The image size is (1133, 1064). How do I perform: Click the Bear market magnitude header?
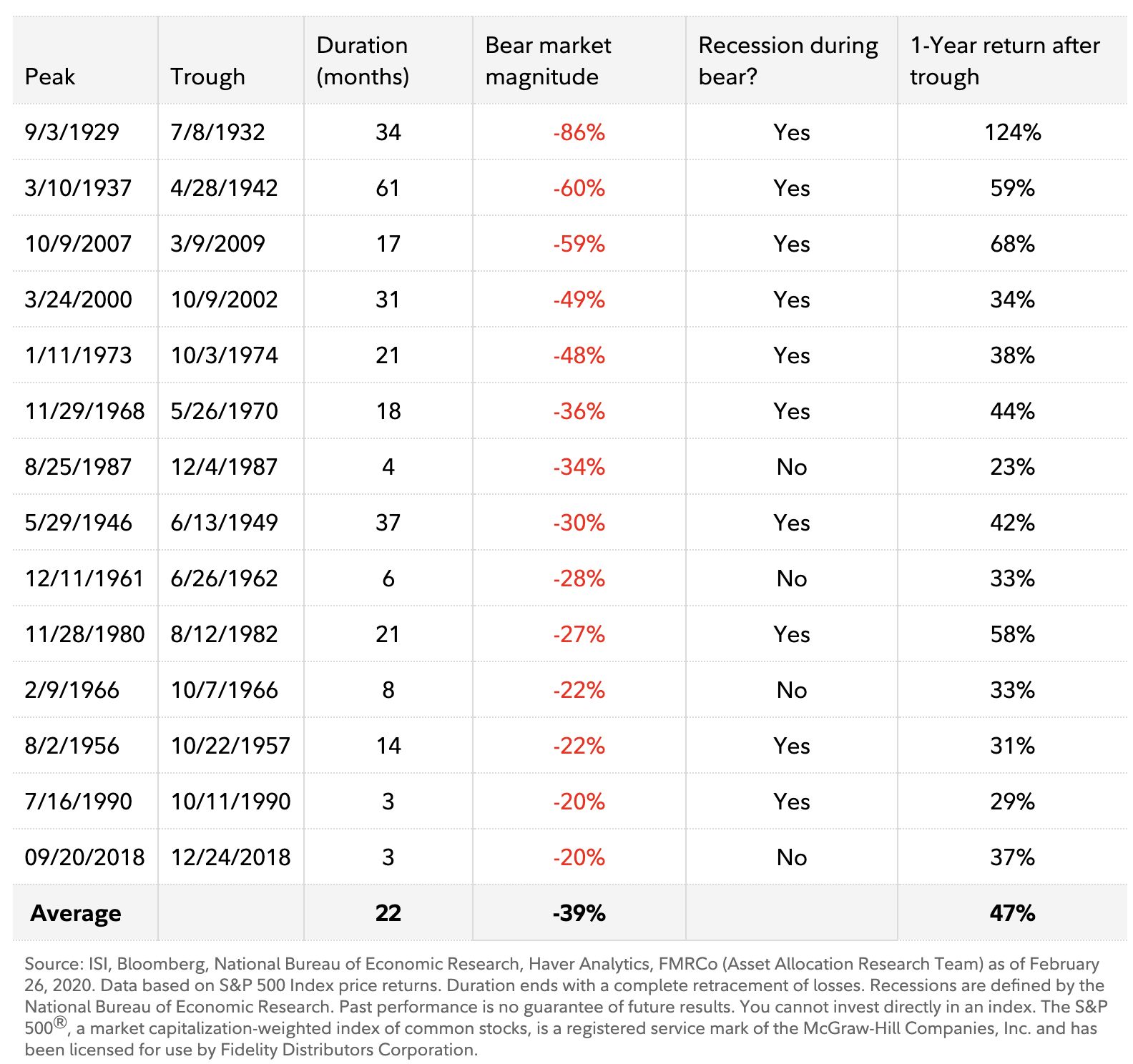click(x=548, y=61)
